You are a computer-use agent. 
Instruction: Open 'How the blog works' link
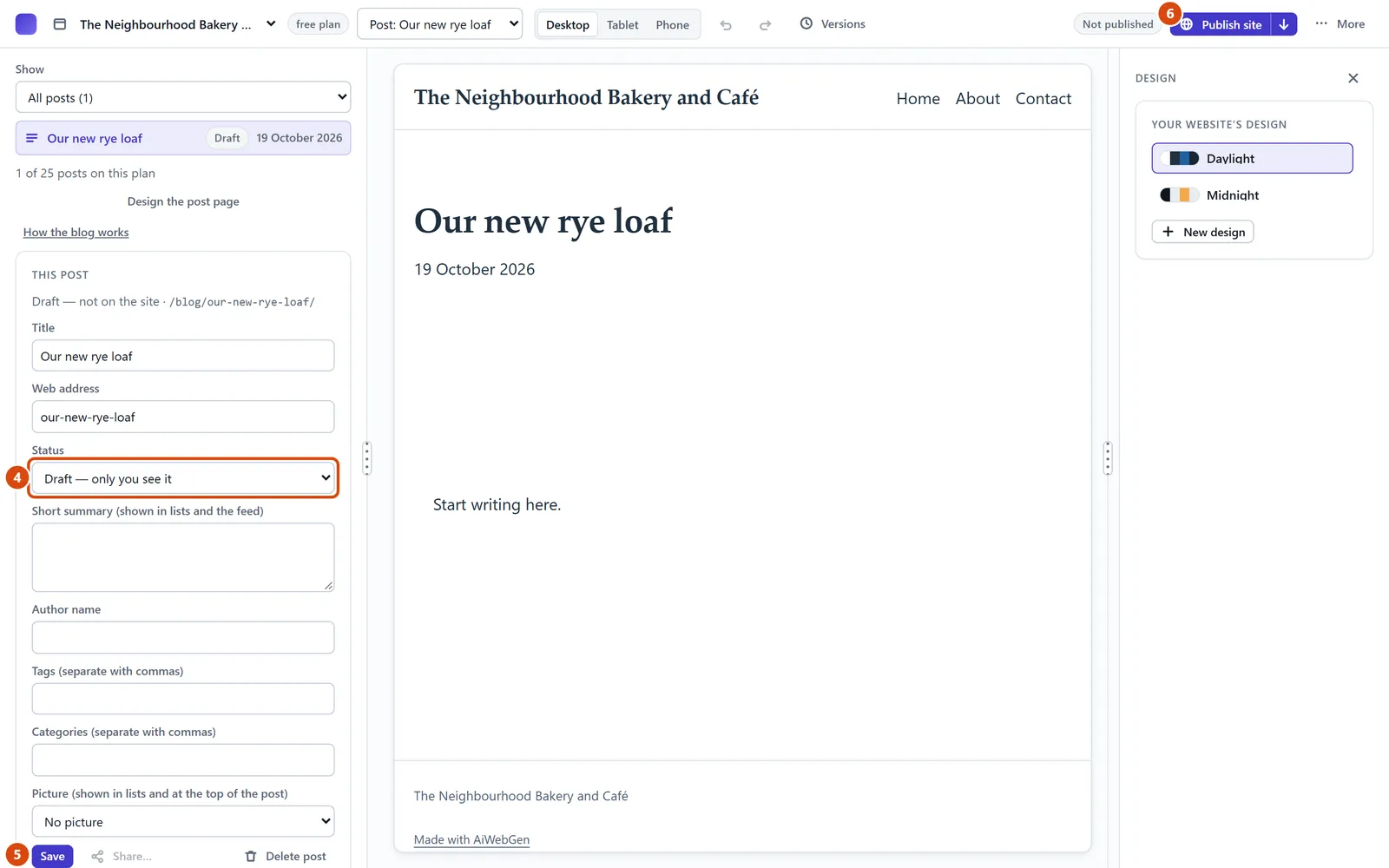76,233
